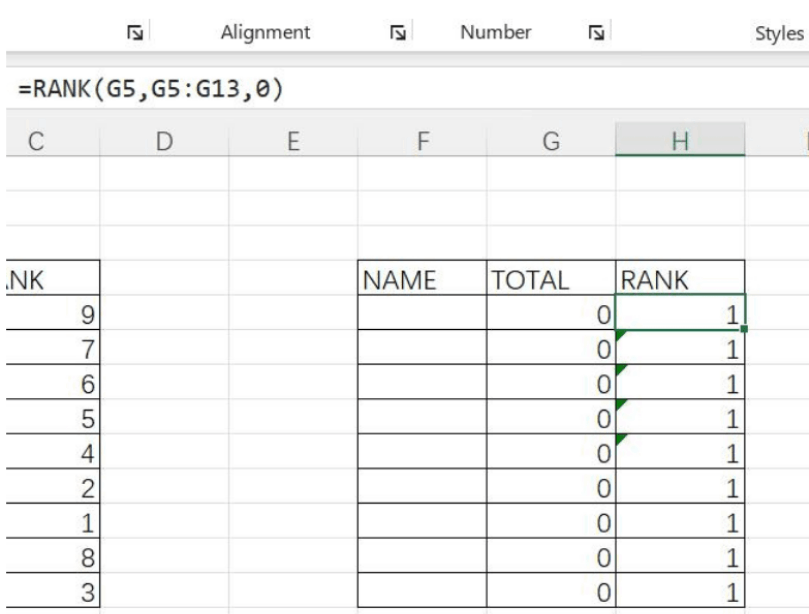Click the NAME header cell

point(422,279)
